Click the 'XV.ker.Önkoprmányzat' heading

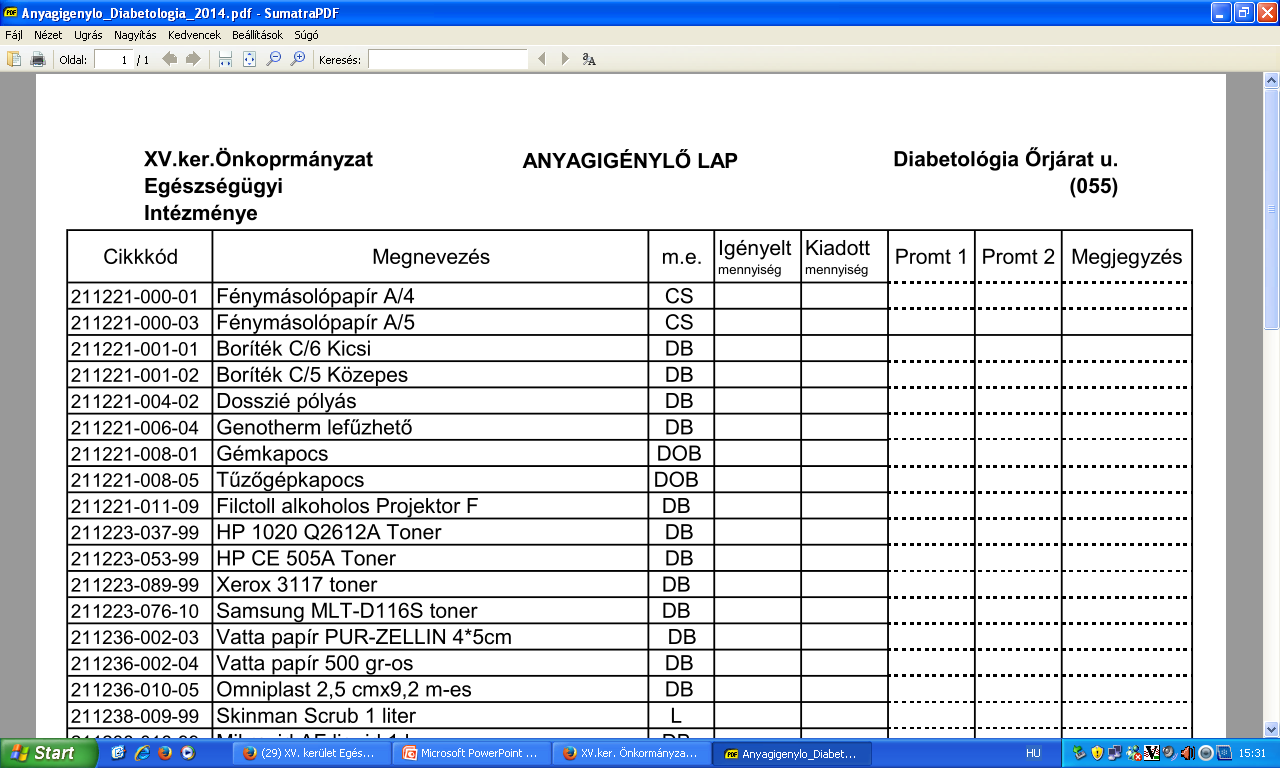click(x=259, y=160)
